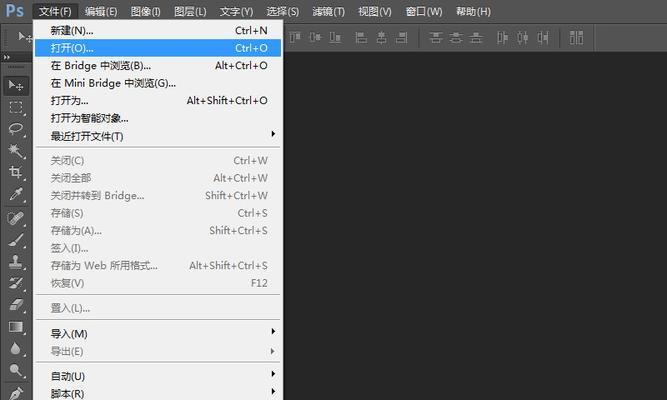Select the History Brush tool
The height and width of the screenshot is (400, 667).
point(16,284)
